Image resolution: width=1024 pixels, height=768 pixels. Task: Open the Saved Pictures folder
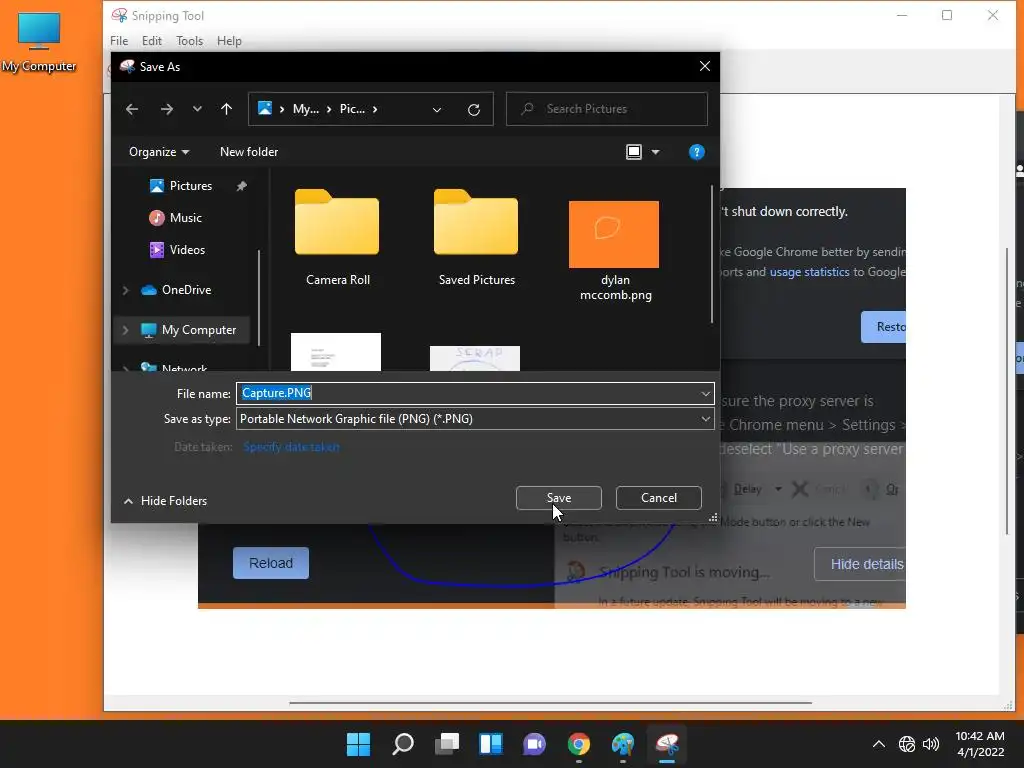[x=477, y=237]
